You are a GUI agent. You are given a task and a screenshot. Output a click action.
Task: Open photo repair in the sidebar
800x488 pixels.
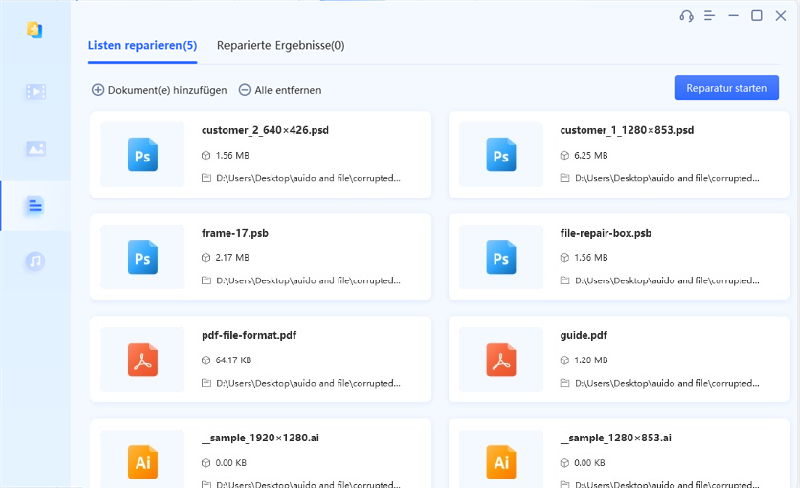click(36, 149)
